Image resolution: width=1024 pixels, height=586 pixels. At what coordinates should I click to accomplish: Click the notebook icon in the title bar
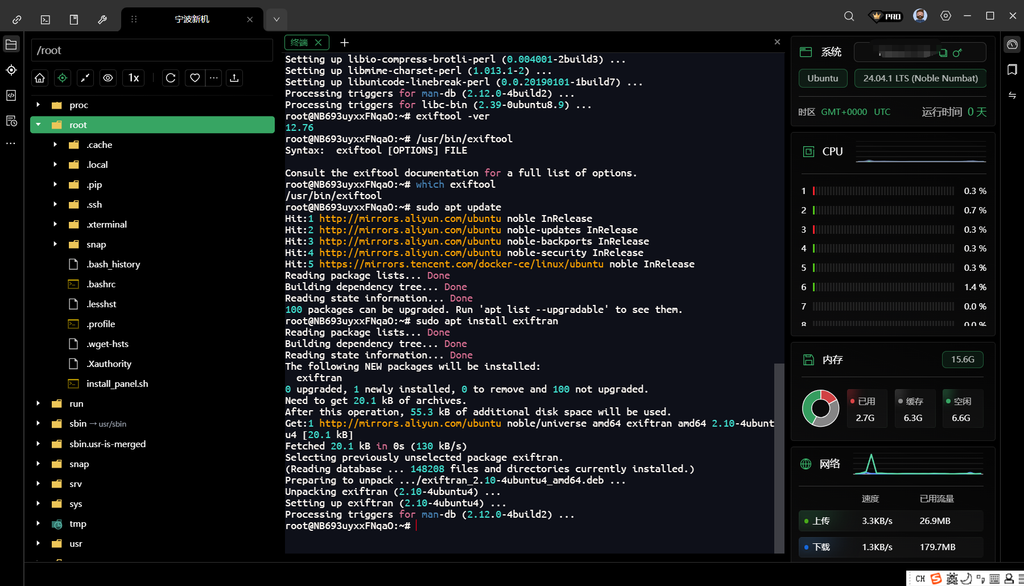point(74,20)
